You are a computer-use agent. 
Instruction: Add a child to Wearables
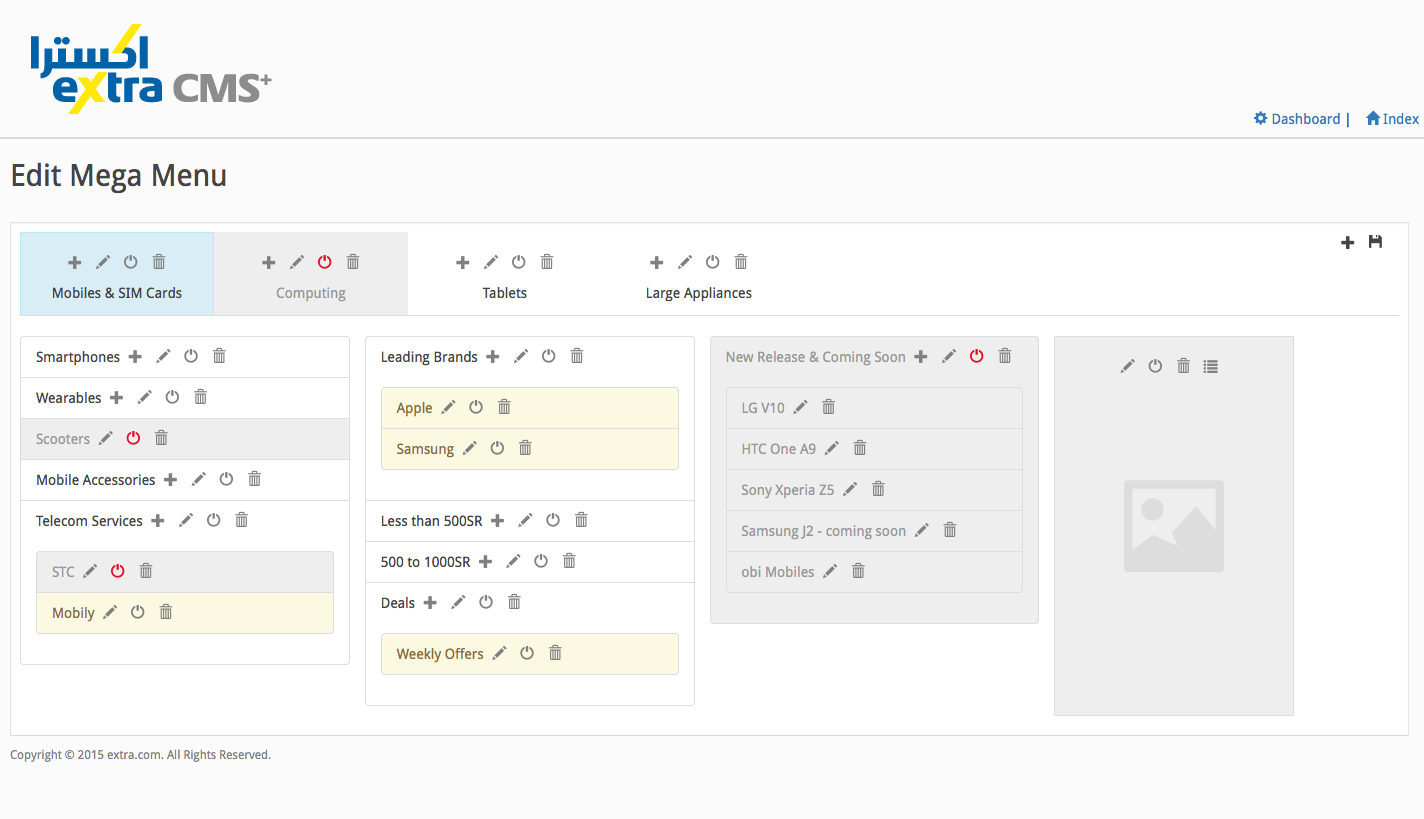pyautogui.click(x=117, y=397)
